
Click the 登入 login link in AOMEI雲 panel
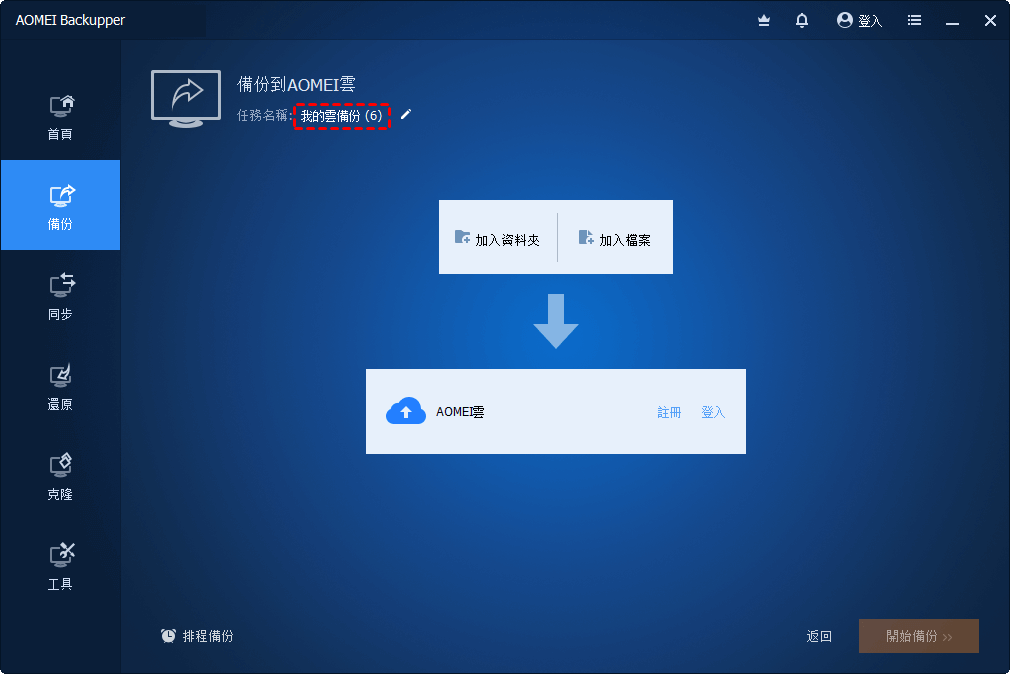(713, 412)
